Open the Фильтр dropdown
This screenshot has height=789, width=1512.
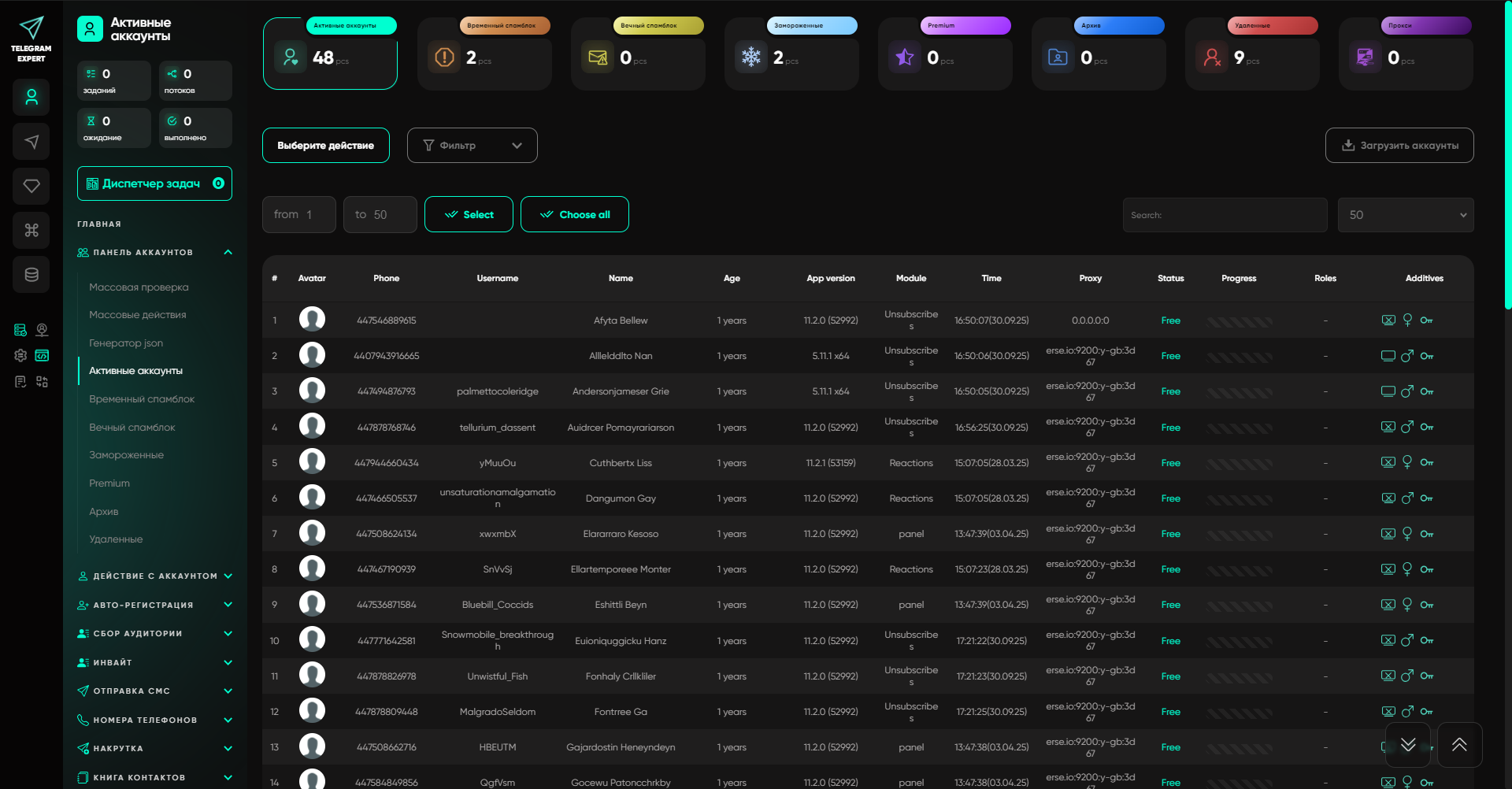[x=472, y=146]
